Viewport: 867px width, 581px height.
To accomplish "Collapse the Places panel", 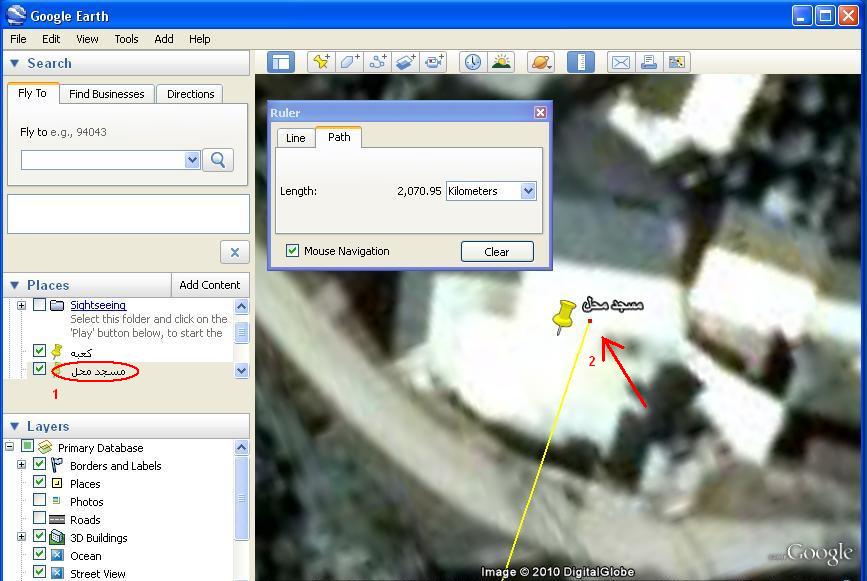I will click(x=15, y=285).
